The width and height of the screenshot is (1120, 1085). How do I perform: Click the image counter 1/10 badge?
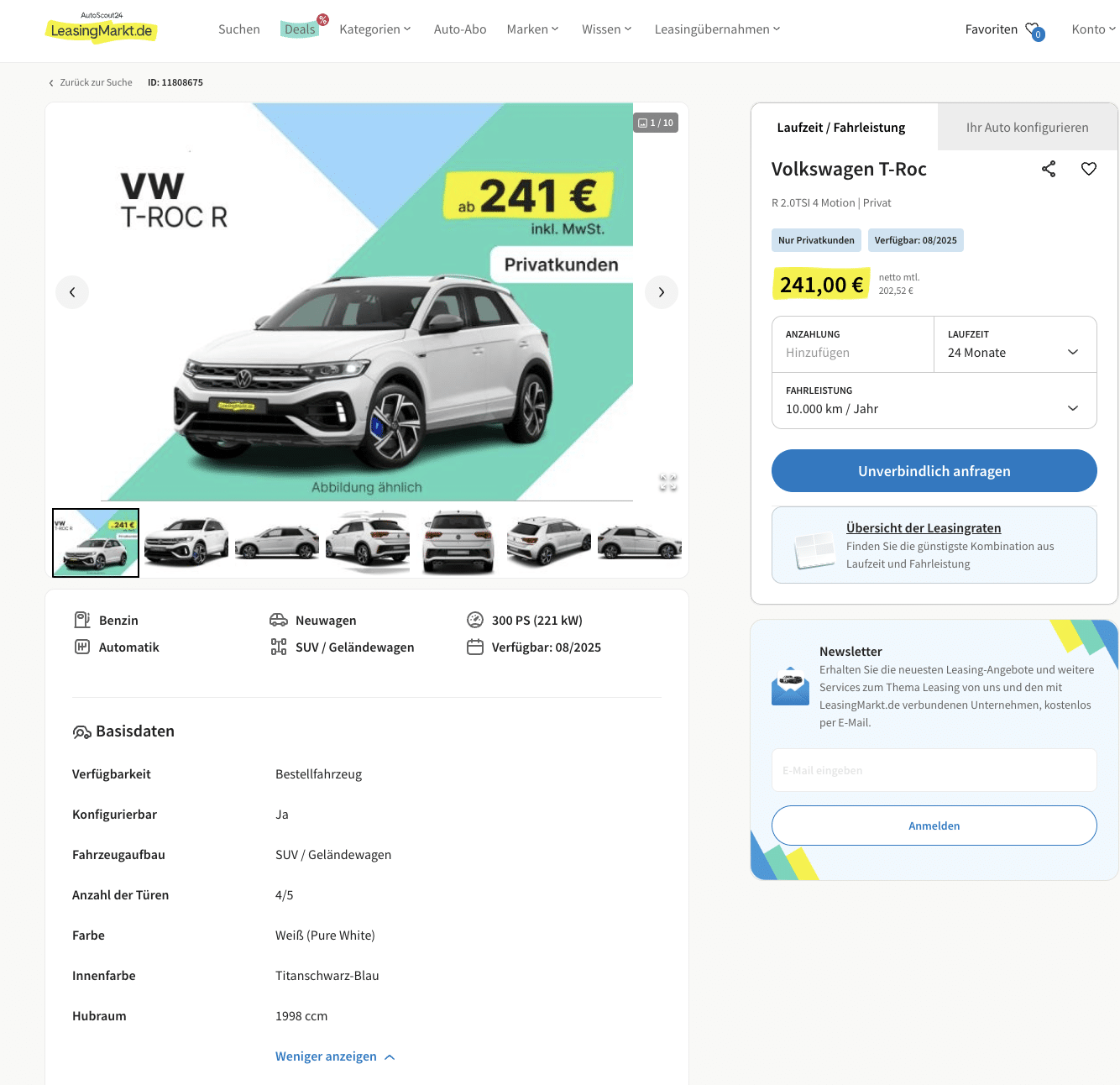coord(656,123)
